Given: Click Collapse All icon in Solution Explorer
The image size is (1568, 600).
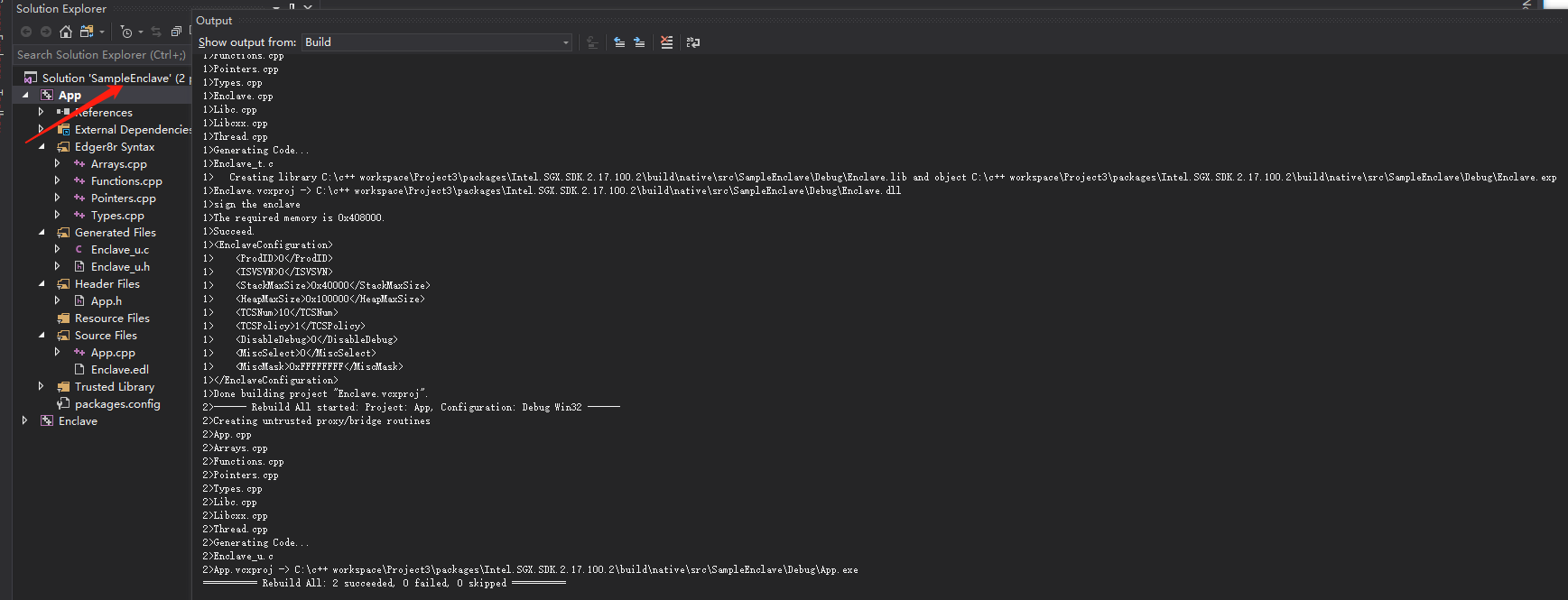Looking at the screenshot, I should point(176,32).
